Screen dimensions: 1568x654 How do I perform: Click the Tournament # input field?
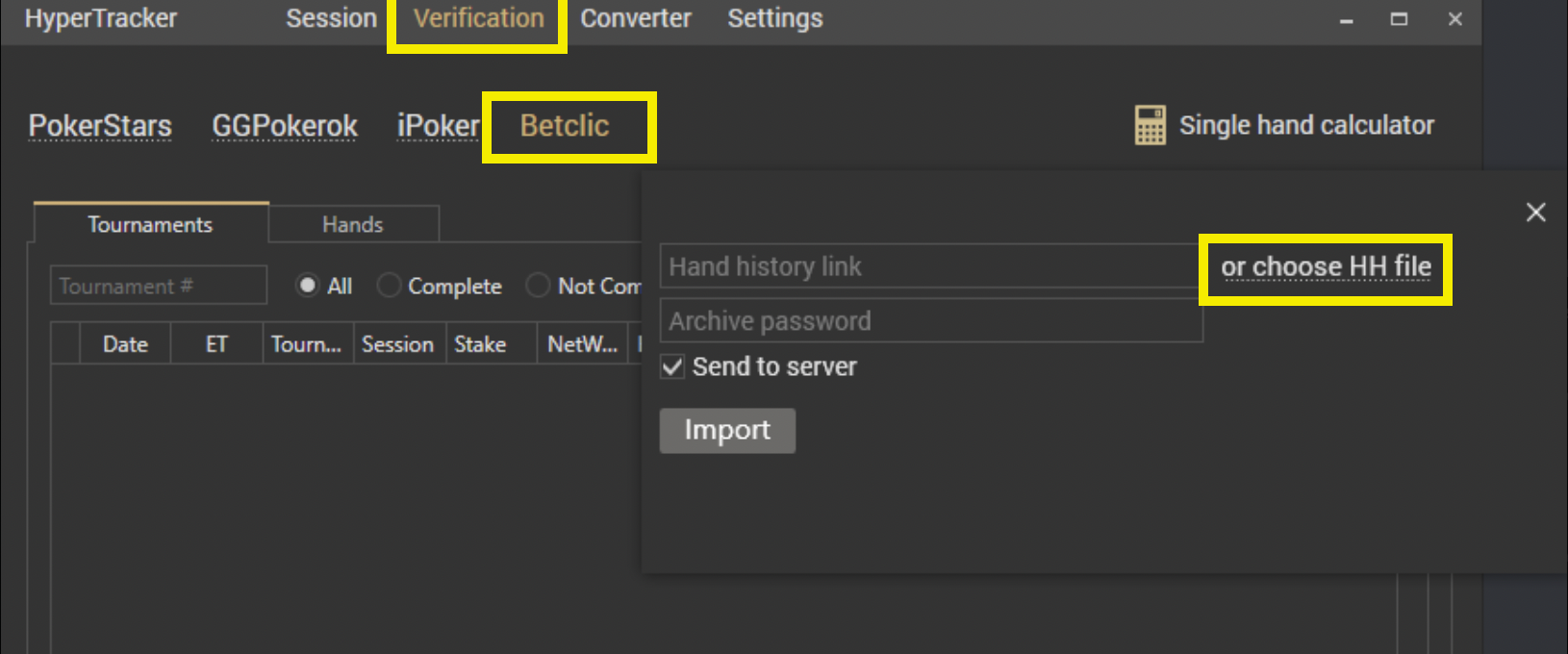159,286
